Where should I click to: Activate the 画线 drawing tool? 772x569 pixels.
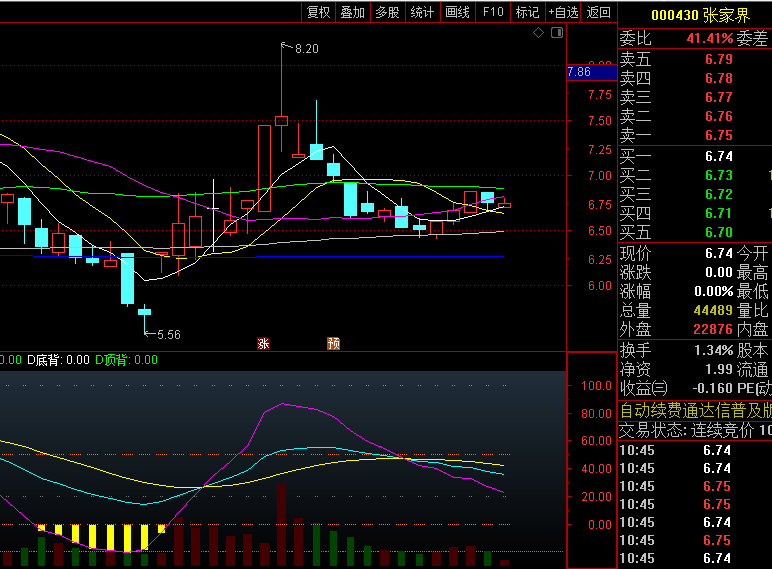(457, 12)
